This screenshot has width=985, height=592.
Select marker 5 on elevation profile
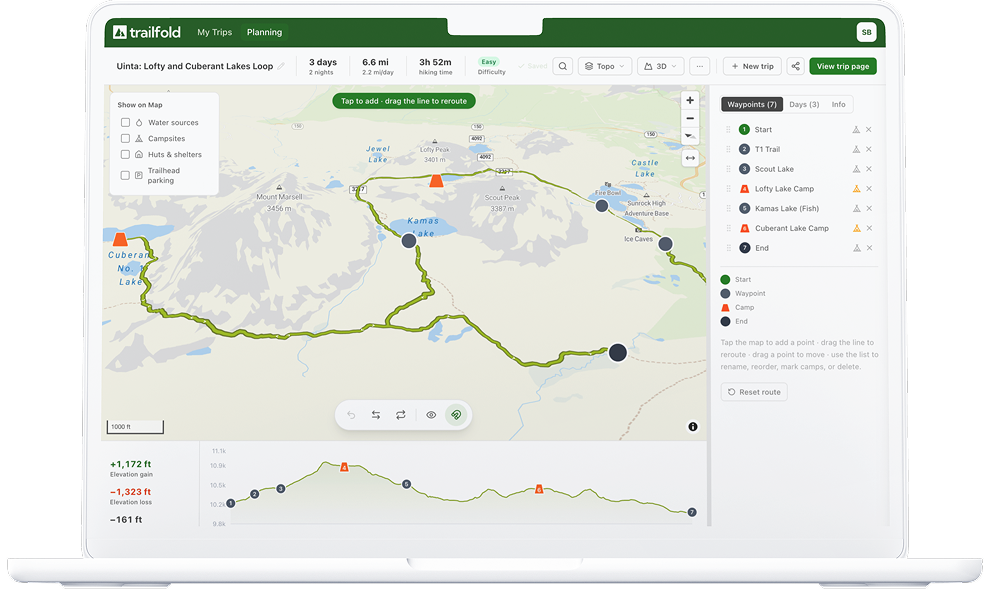pos(406,484)
